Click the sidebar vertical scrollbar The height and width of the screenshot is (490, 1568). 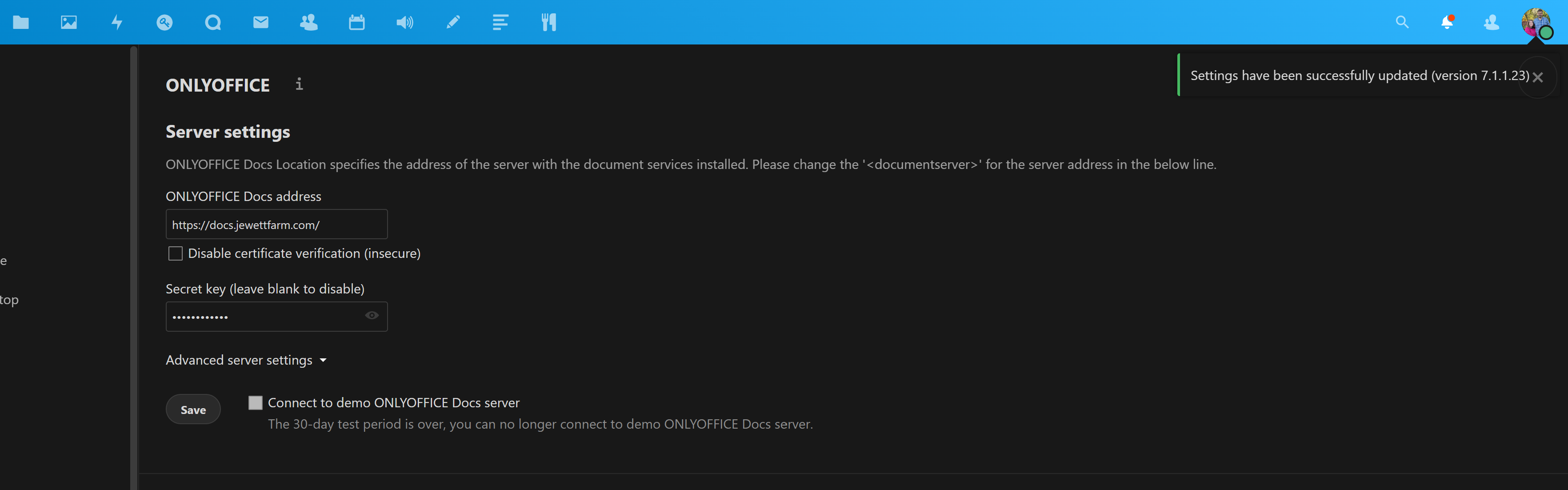(x=133, y=268)
